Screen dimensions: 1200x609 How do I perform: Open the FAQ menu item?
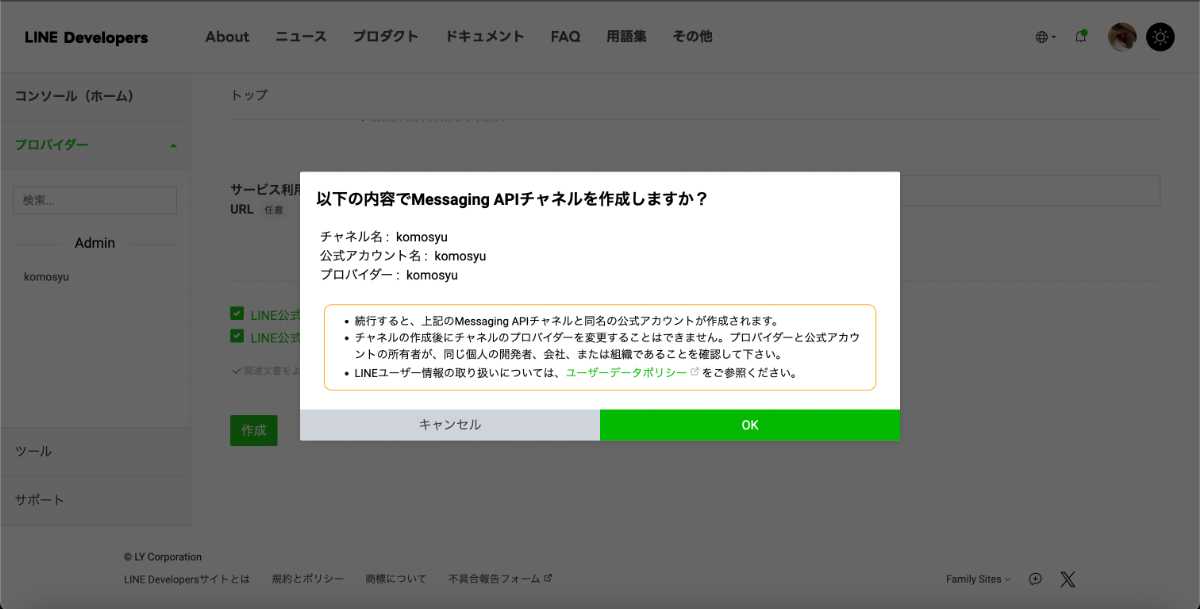tap(565, 36)
